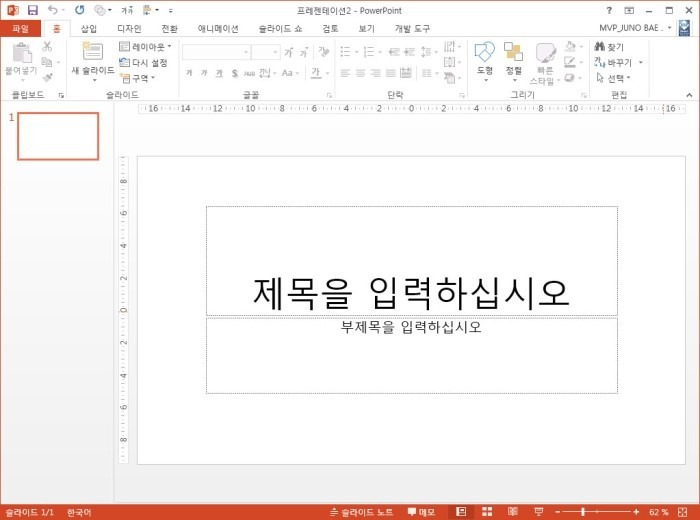Open Quick Styles (빠른 스타일) gallery
Image resolution: width=700 pixels, height=520 pixels.
pos(545,63)
